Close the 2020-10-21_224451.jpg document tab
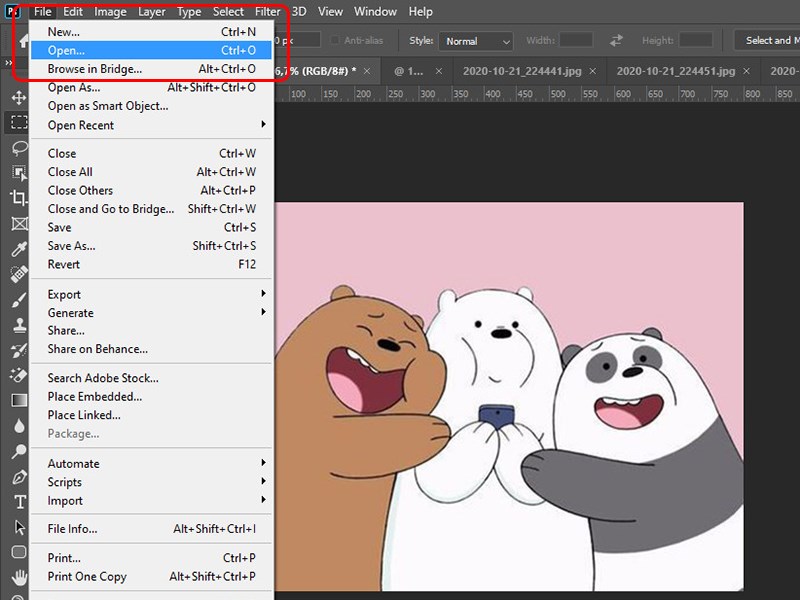Image resolution: width=800 pixels, height=600 pixels. (x=745, y=71)
